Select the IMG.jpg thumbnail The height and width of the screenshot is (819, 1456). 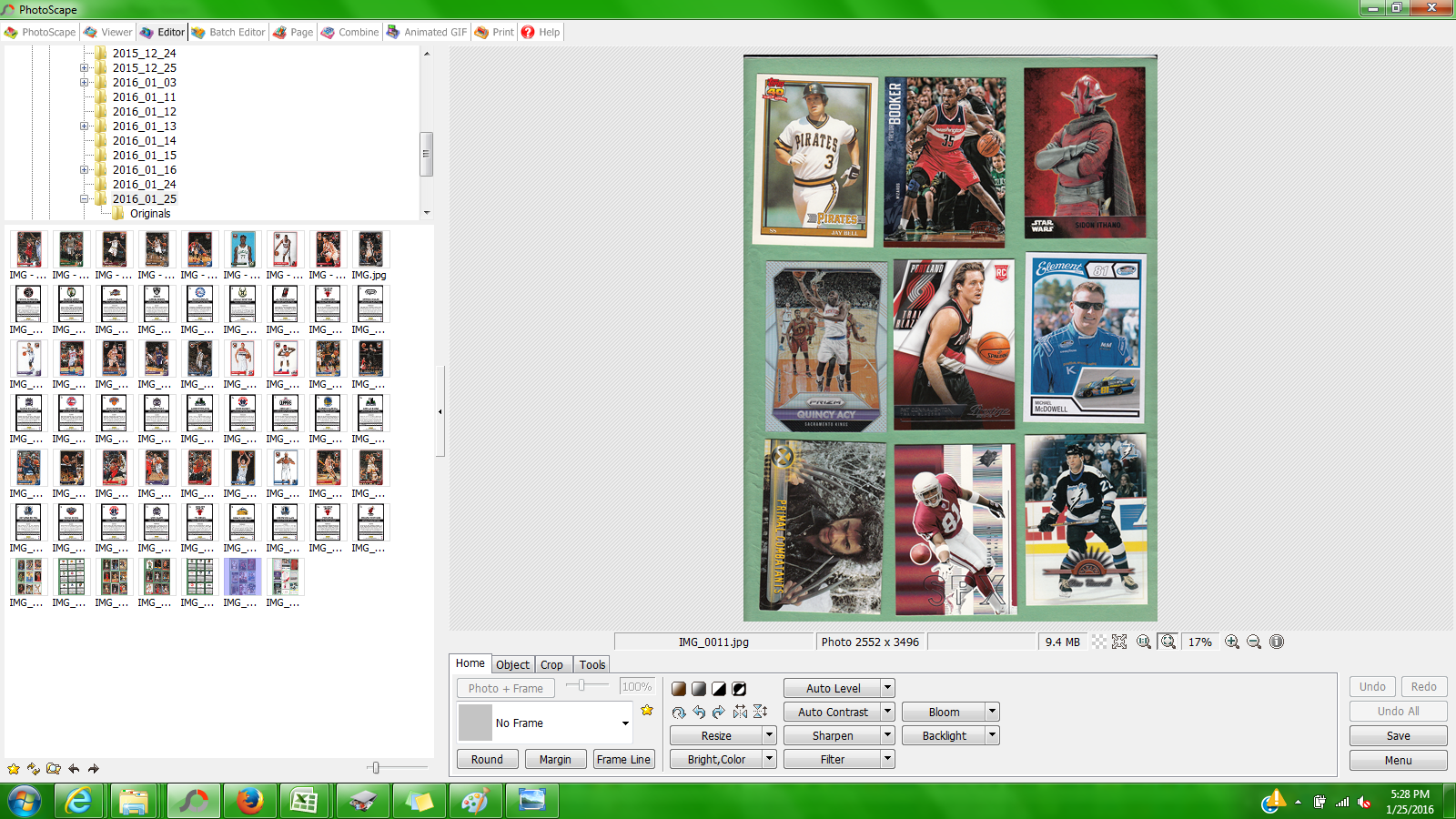[x=369, y=256]
